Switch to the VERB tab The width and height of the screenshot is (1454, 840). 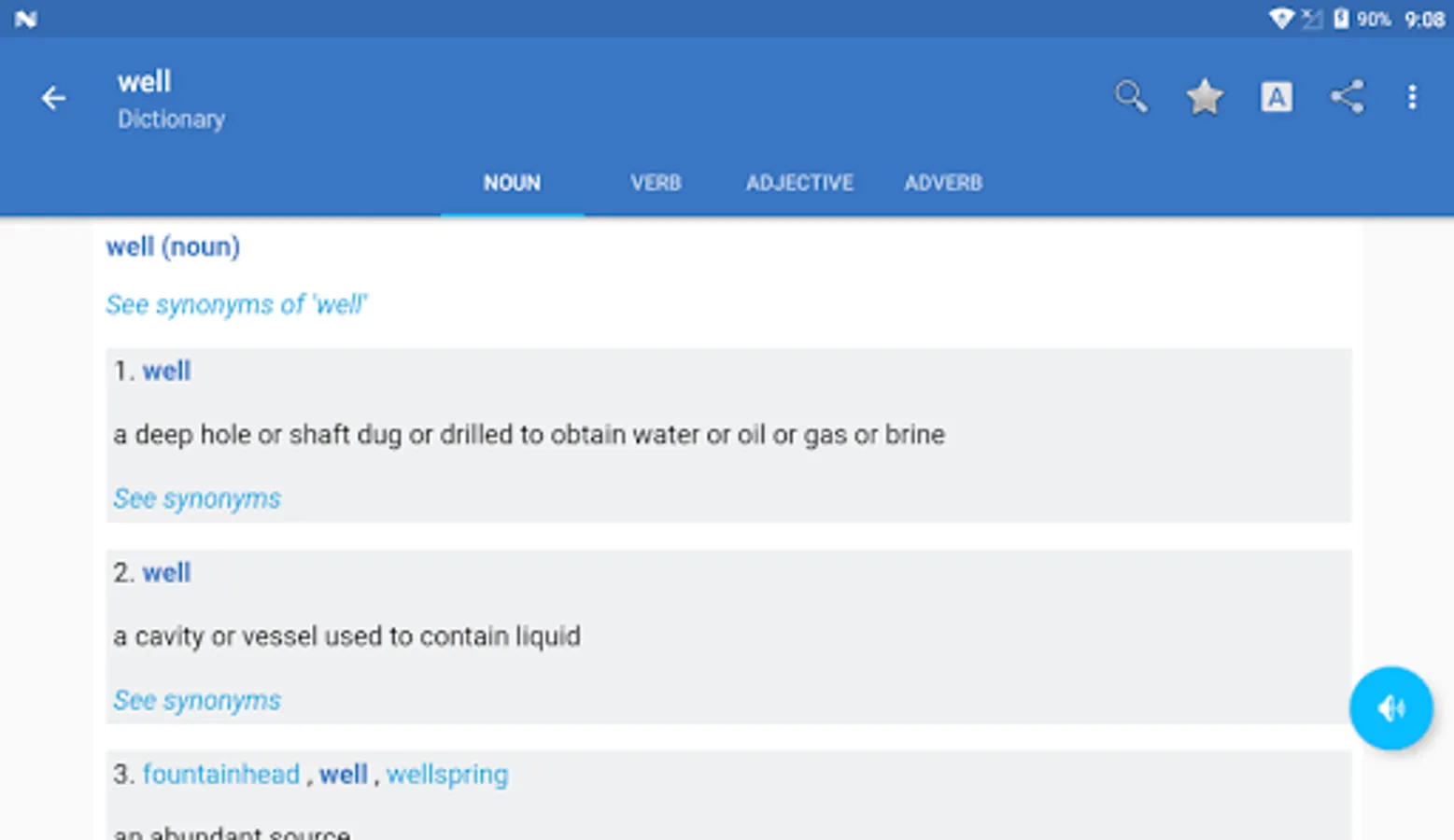point(656,183)
